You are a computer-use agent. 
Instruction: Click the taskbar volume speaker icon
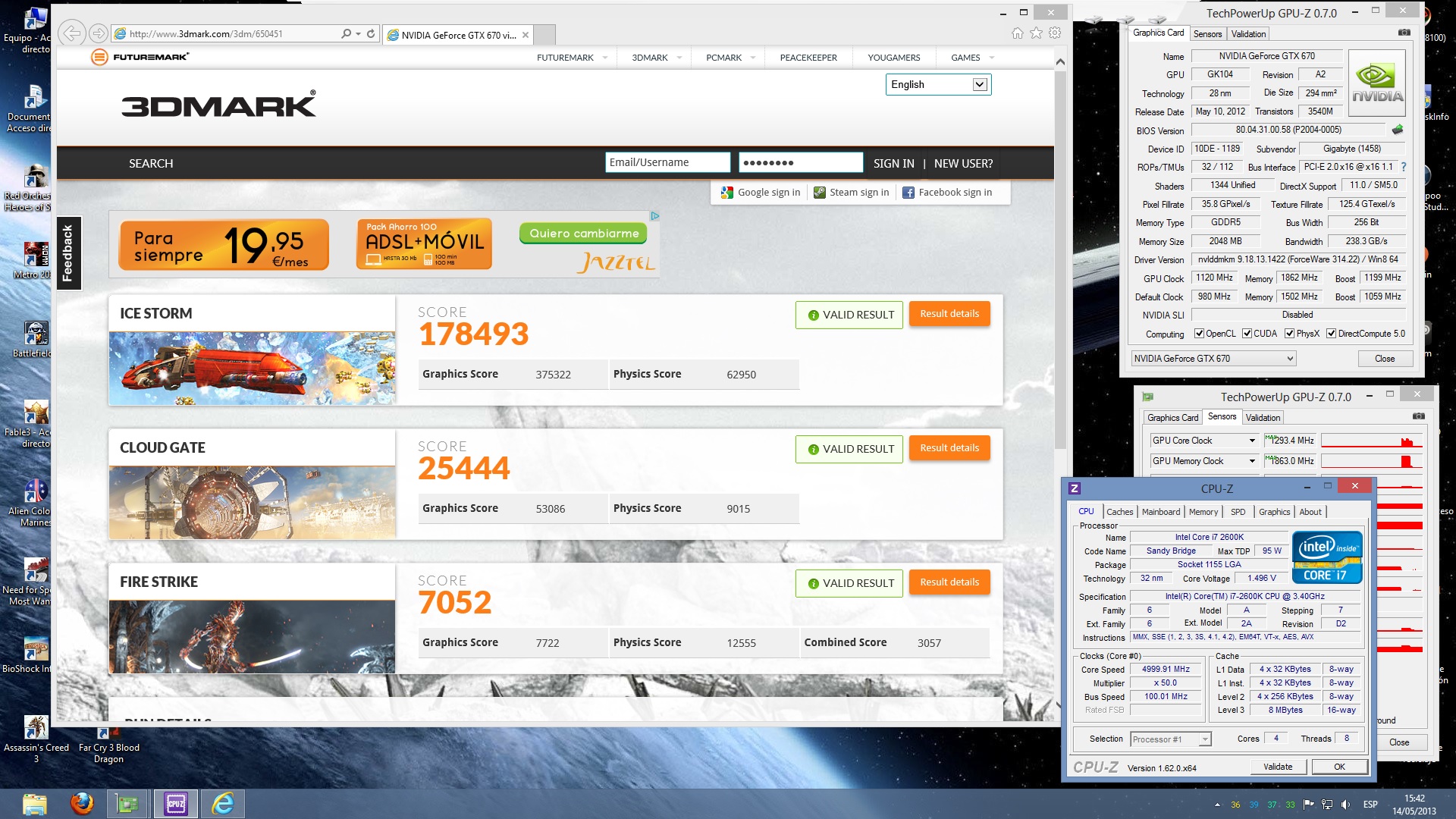coord(1345,805)
